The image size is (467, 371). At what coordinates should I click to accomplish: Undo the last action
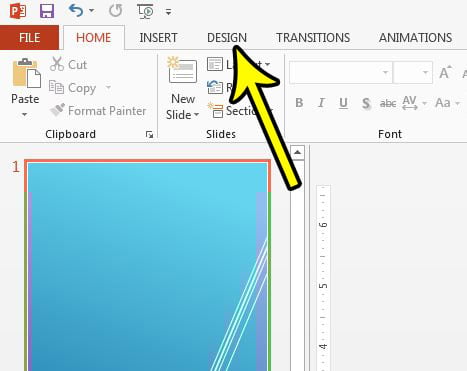[x=76, y=11]
